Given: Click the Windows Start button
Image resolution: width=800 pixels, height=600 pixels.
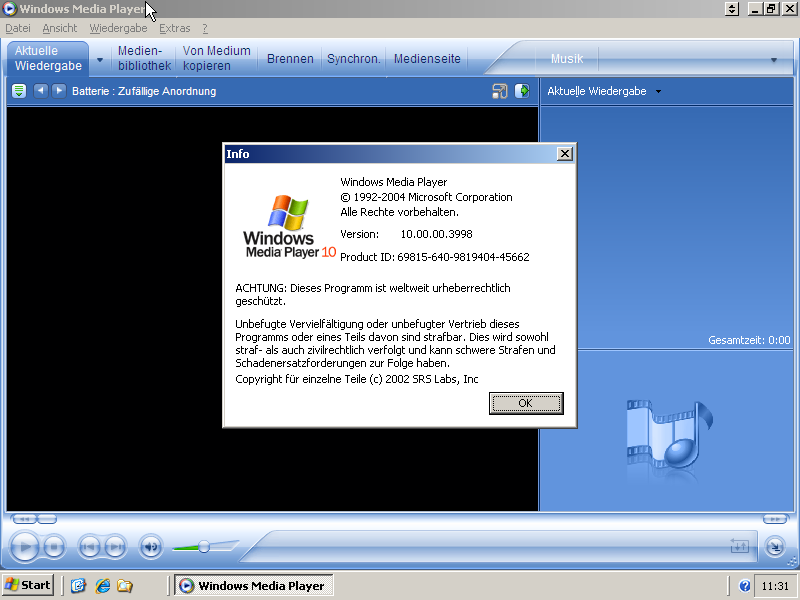Looking at the screenshot, I should [28, 585].
